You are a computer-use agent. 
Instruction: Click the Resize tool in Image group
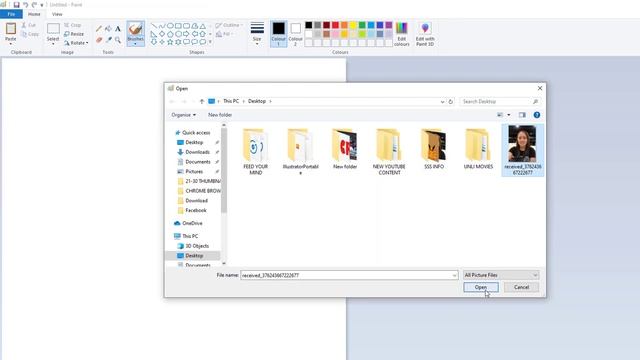[74, 34]
